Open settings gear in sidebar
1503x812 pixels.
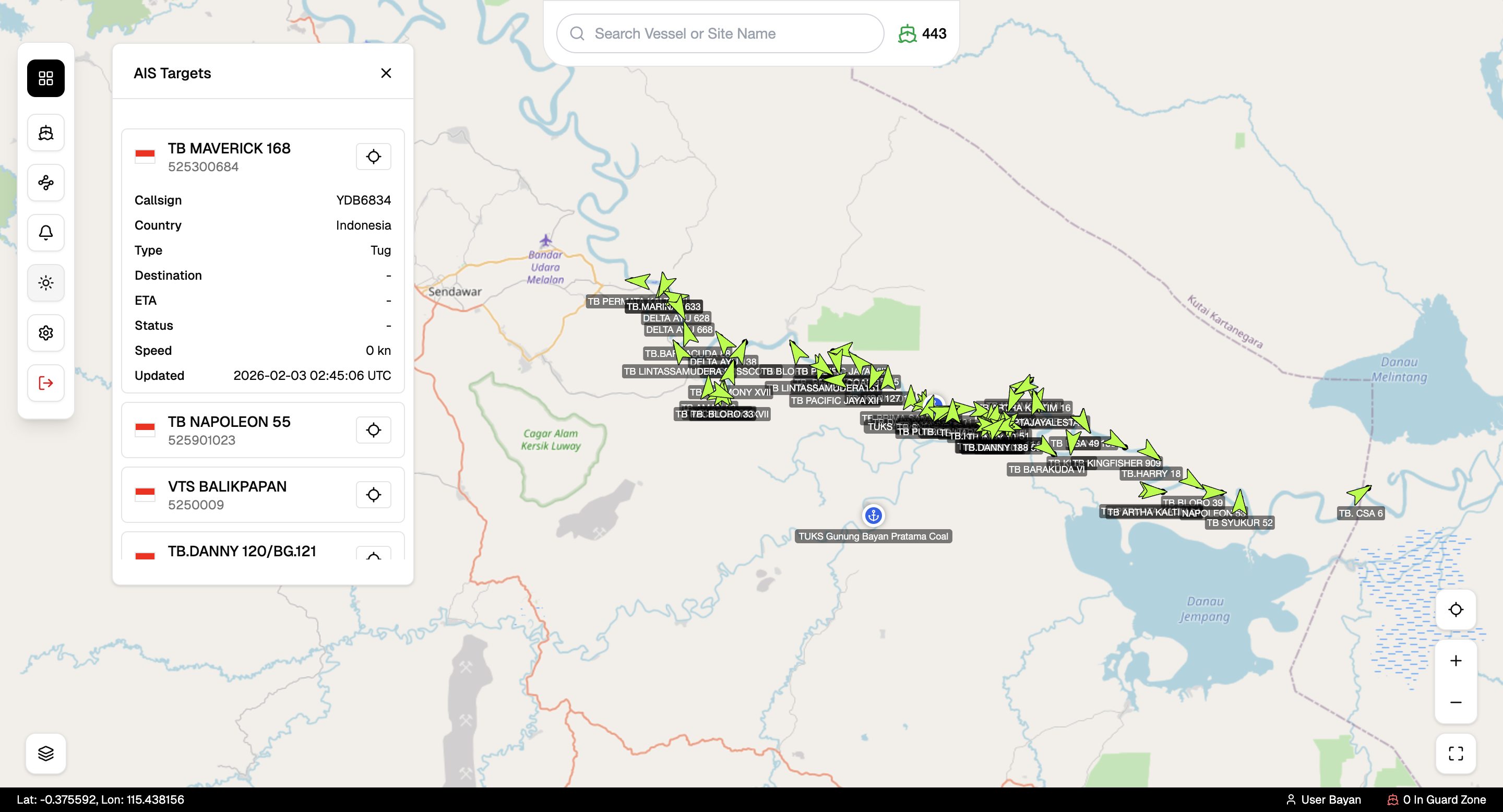(x=45, y=332)
